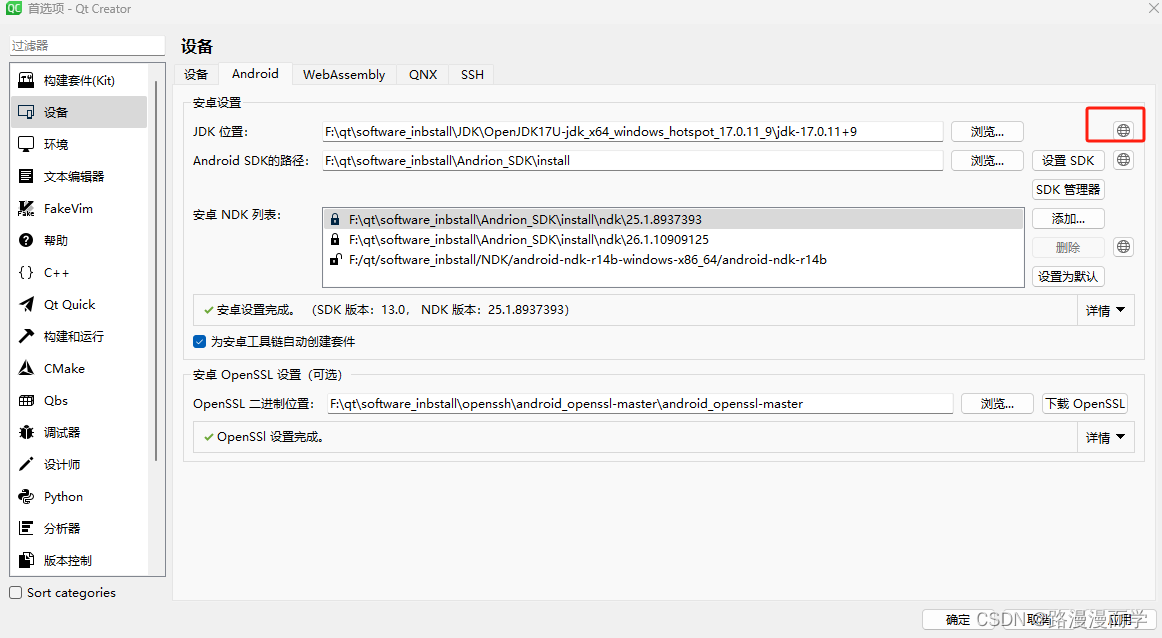Expand 详情 for OpenSSL settings status
The image size is (1162, 638).
(x=1105, y=438)
